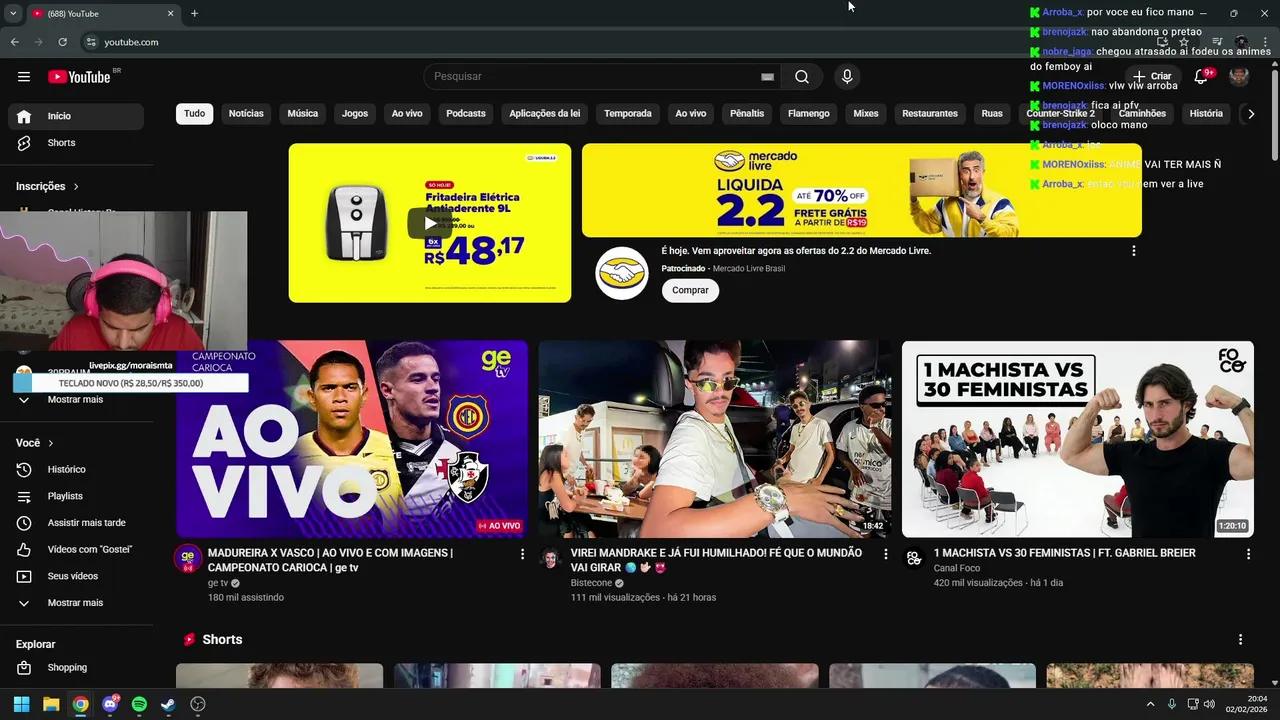Open Histórico in the sidebar
Image resolution: width=1280 pixels, height=720 pixels.
76,469
